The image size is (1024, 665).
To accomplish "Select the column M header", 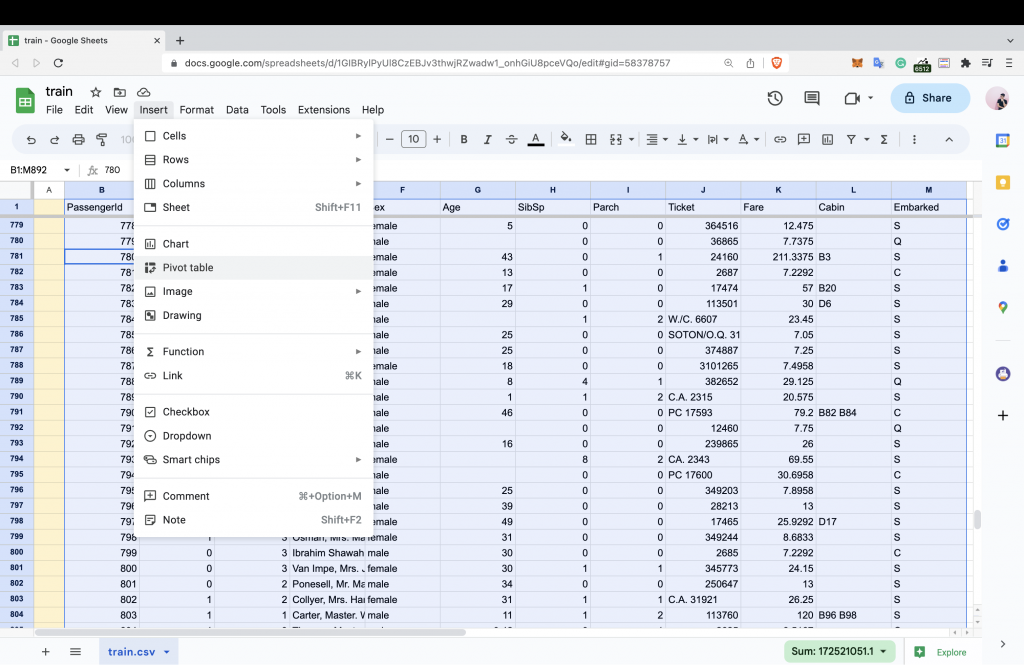I will (929, 190).
